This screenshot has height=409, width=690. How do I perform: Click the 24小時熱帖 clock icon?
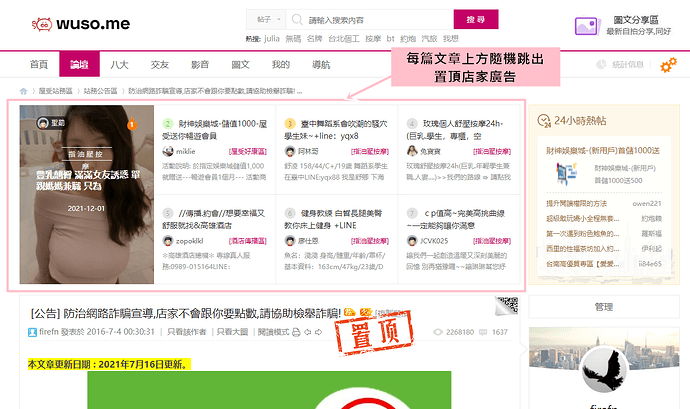pyautogui.click(x=544, y=121)
